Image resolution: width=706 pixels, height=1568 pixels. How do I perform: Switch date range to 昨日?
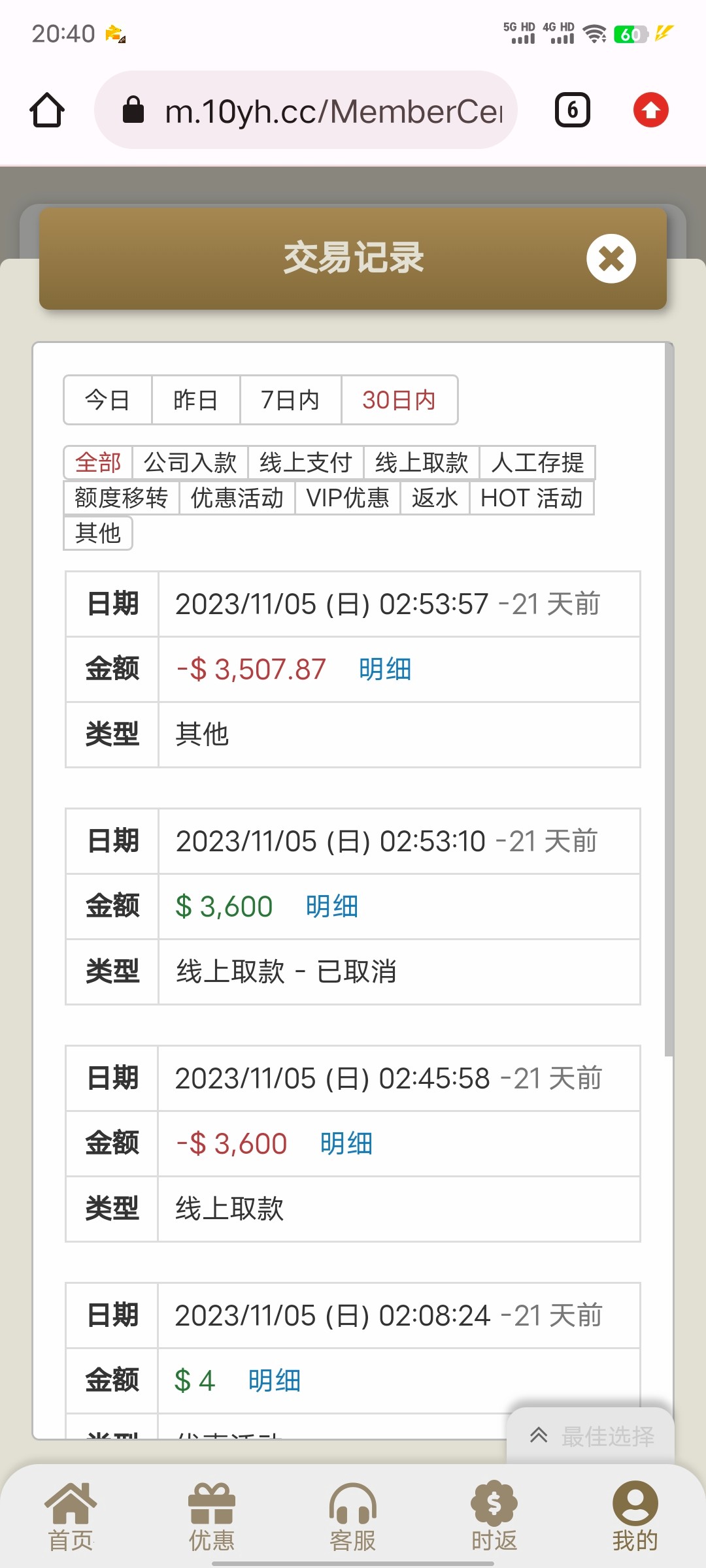(x=195, y=400)
